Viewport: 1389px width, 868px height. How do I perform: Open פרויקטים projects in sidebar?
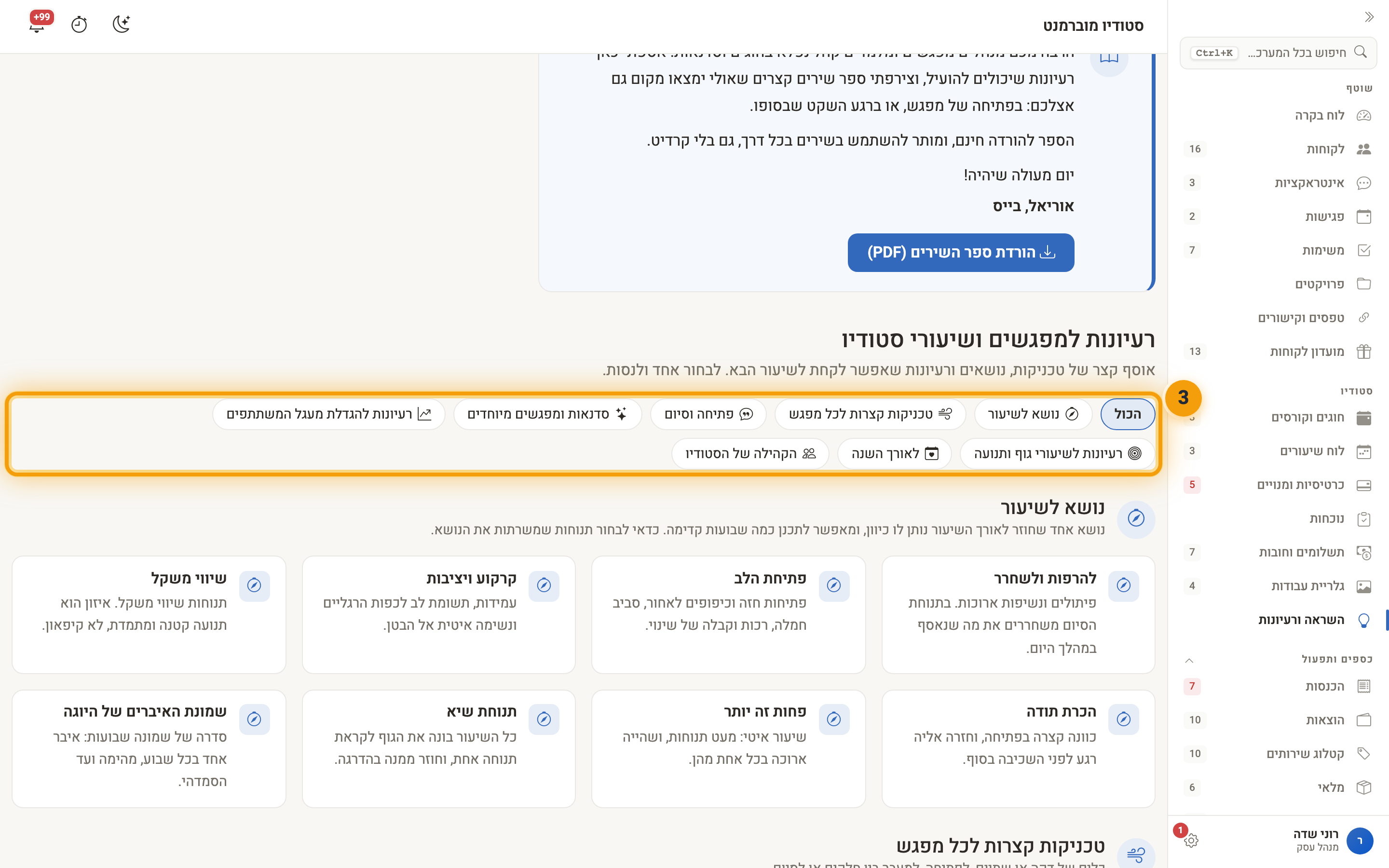pos(1278,284)
